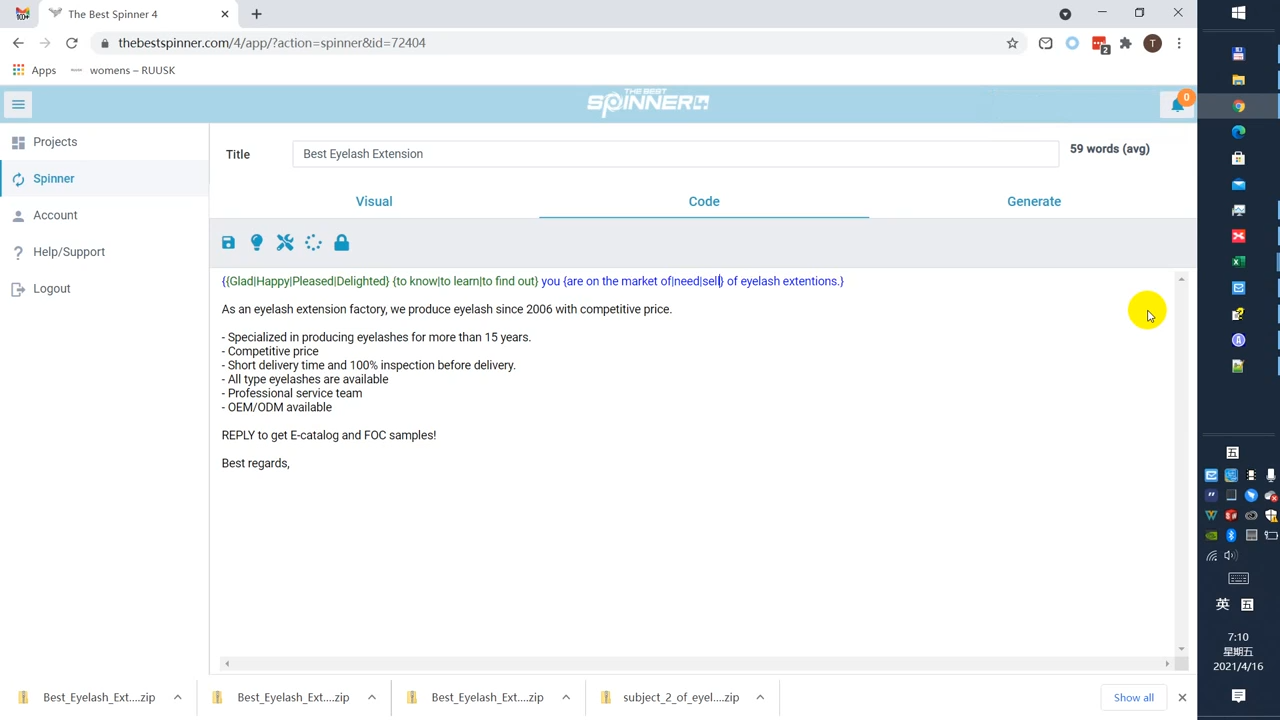
Task: Click the save disk icon in editor toolbar
Action: point(228,243)
